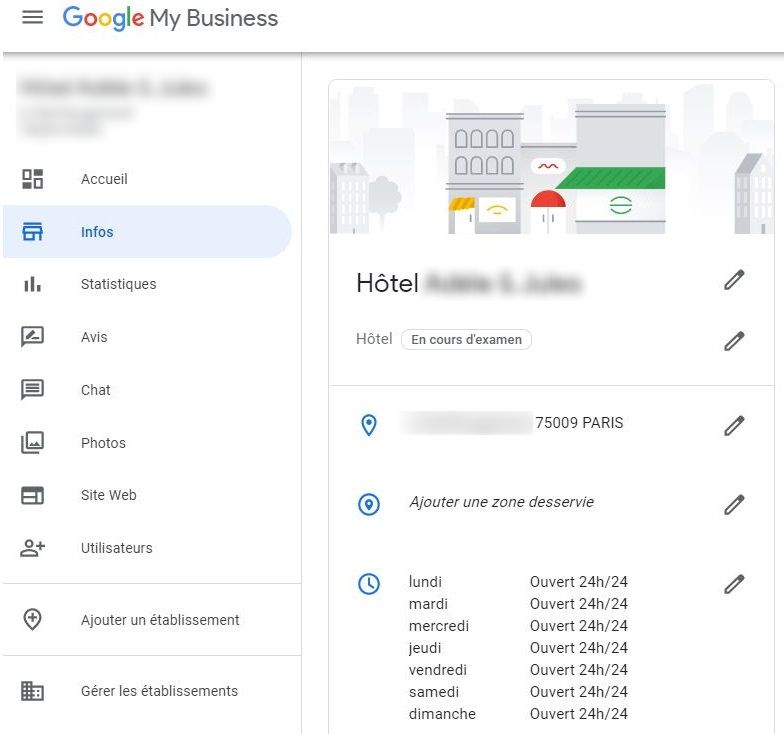Edit the hotel name with pencil icon
This screenshot has height=734, width=784.
pos(734,281)
